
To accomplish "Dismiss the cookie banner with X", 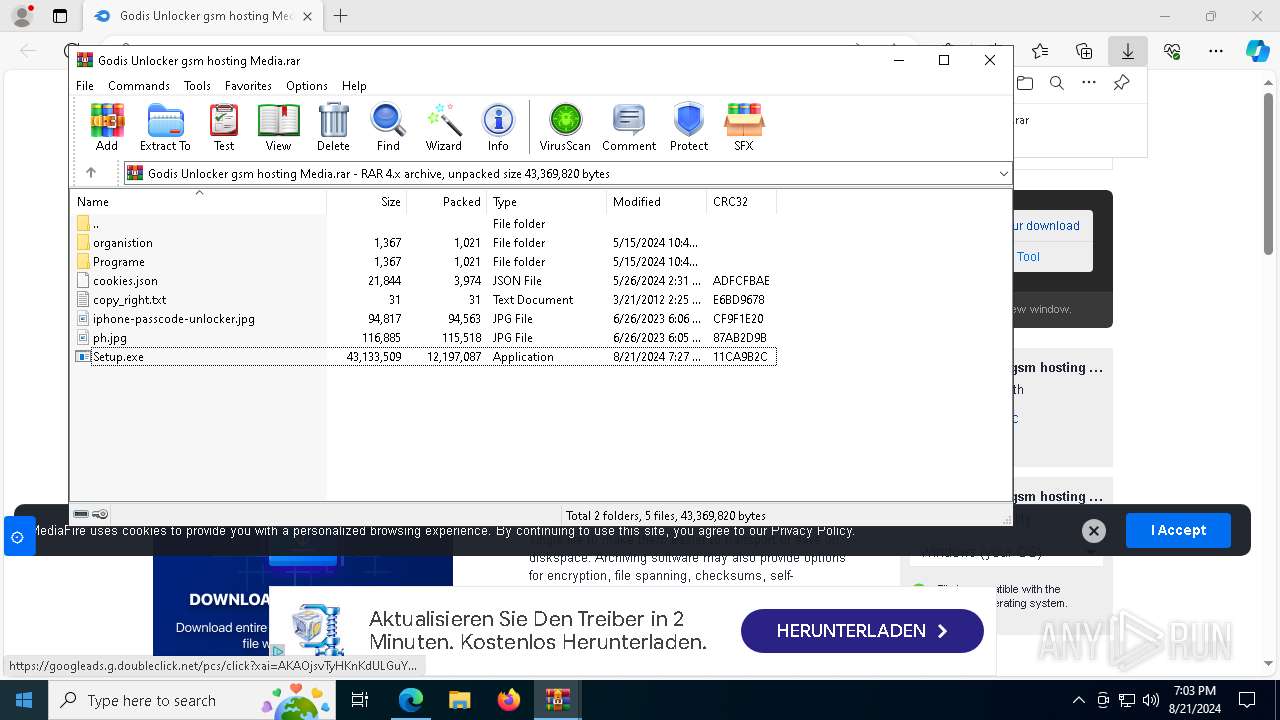I will coord(1093,531).
